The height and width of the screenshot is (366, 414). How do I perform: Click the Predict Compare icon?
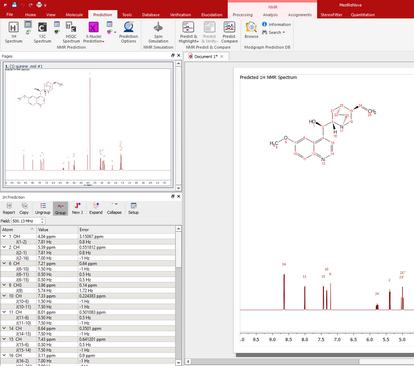229,32
